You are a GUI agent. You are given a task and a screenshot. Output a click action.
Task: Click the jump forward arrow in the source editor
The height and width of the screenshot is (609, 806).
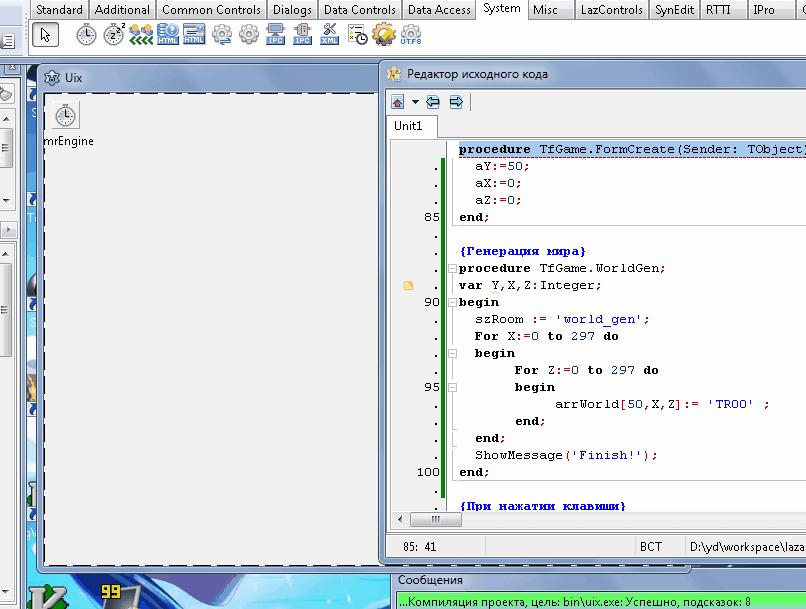456,102
